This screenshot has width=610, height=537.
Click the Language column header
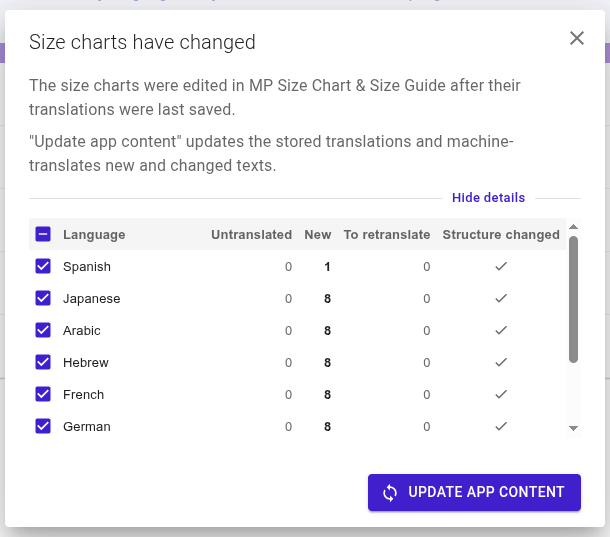click(94, 235)
